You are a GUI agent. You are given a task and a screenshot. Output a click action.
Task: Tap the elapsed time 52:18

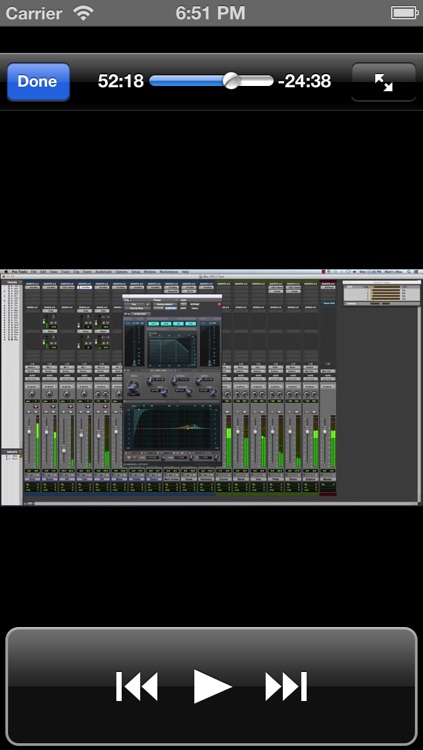click(x=121, y=81)
